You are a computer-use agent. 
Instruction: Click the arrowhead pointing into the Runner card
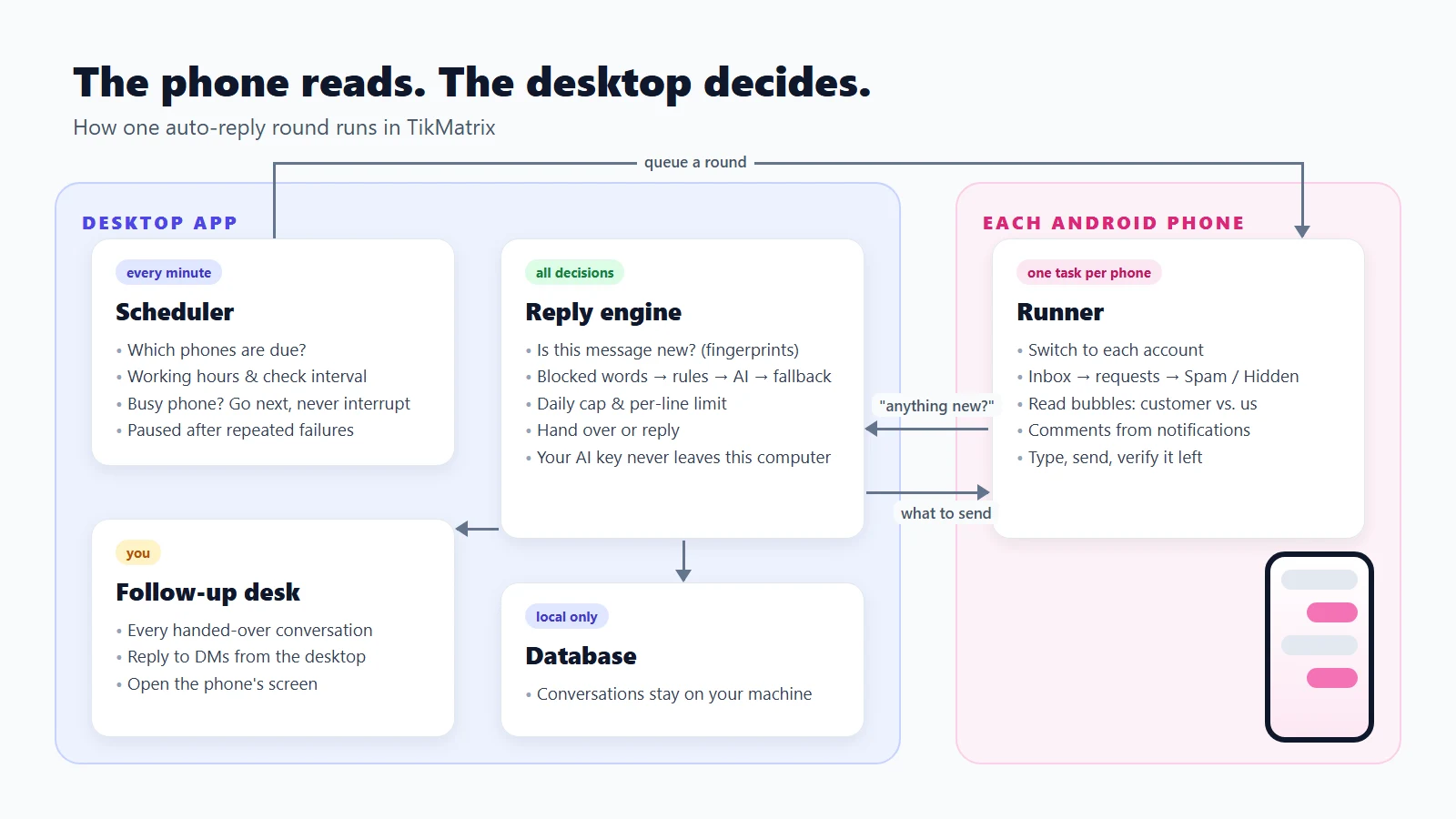coord(1302,231)
